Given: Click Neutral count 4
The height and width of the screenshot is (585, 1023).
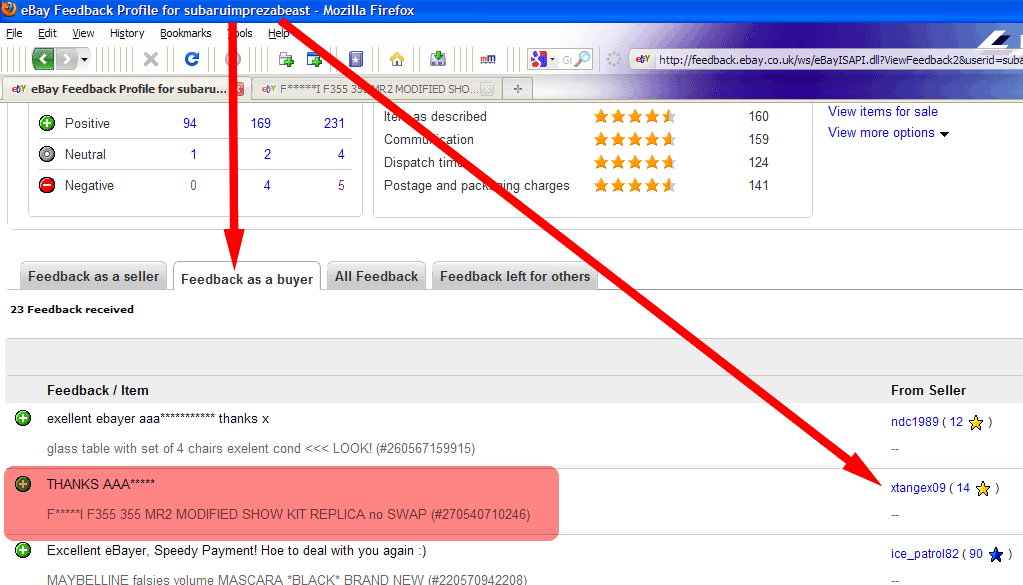Looking at the screenshot, I should pos(341,155).
